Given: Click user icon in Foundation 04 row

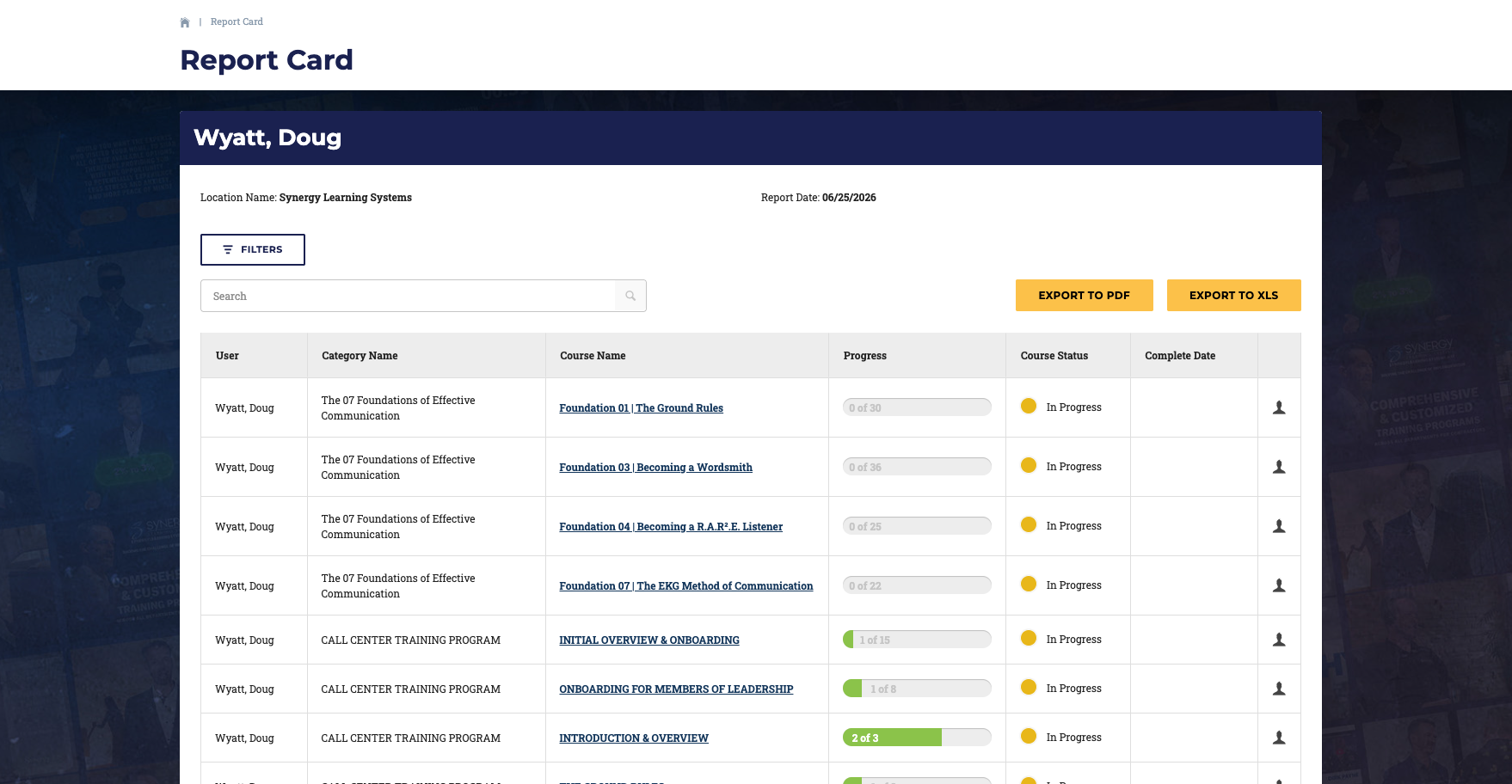Looking at the screenshot, I should click(x=1279, y=526).
